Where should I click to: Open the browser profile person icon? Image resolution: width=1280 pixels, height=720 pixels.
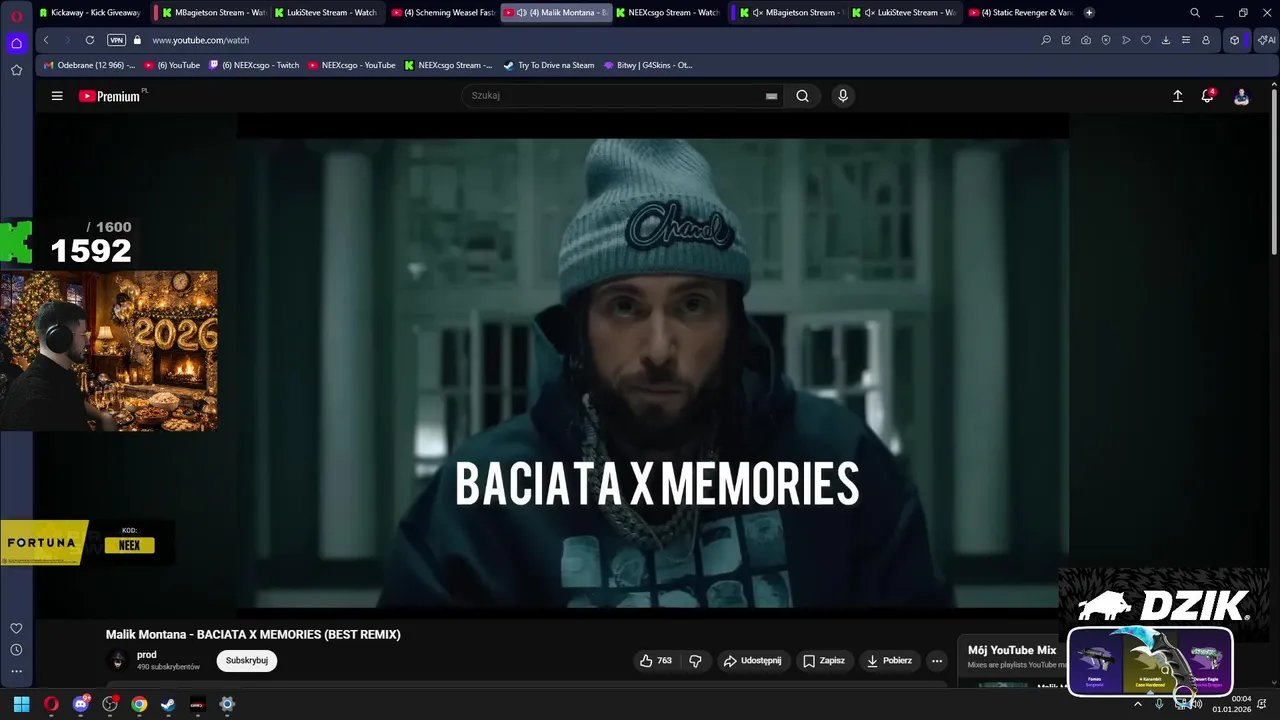[x=1206, y=40]
